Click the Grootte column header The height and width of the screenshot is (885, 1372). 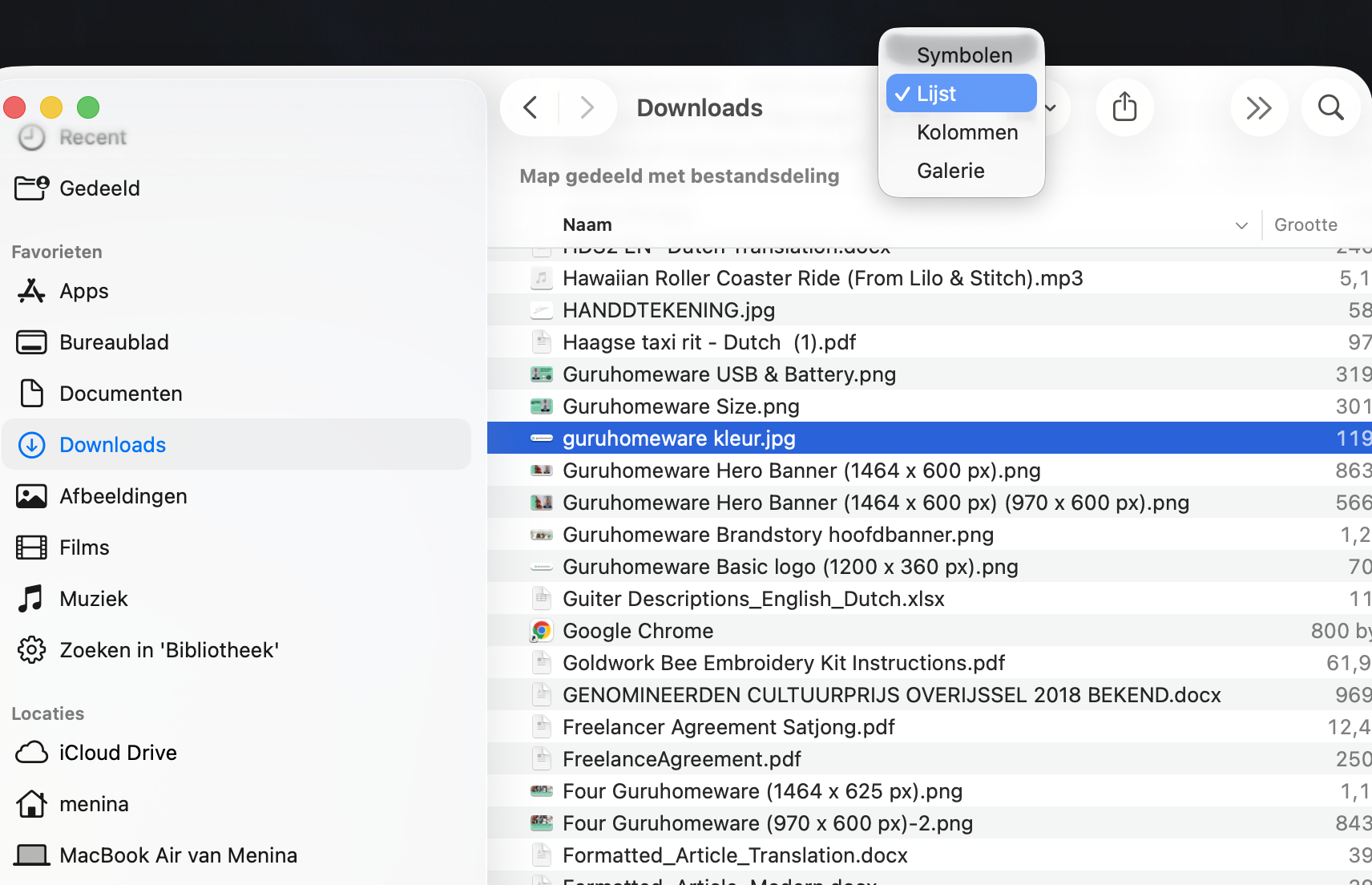tap(1306, 224)
